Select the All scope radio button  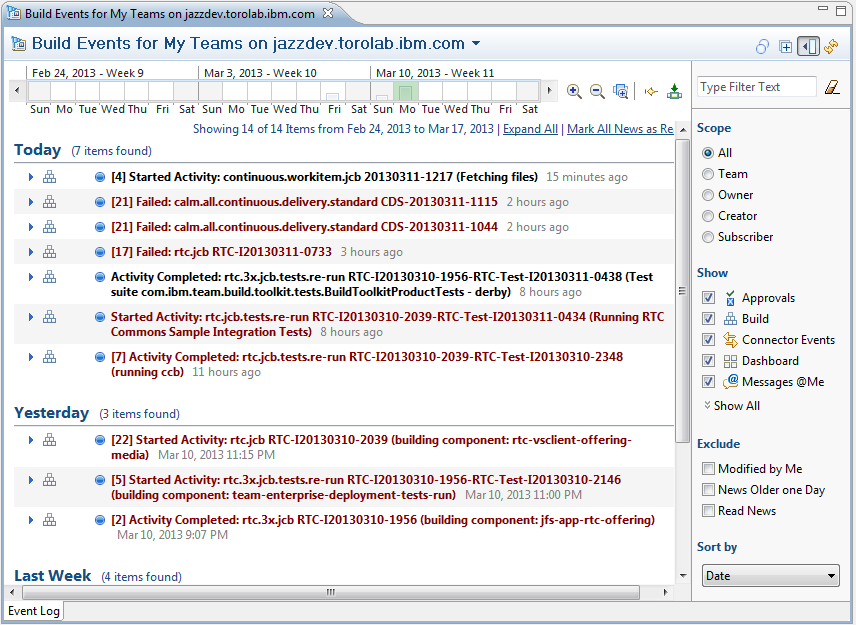(708, 153)
